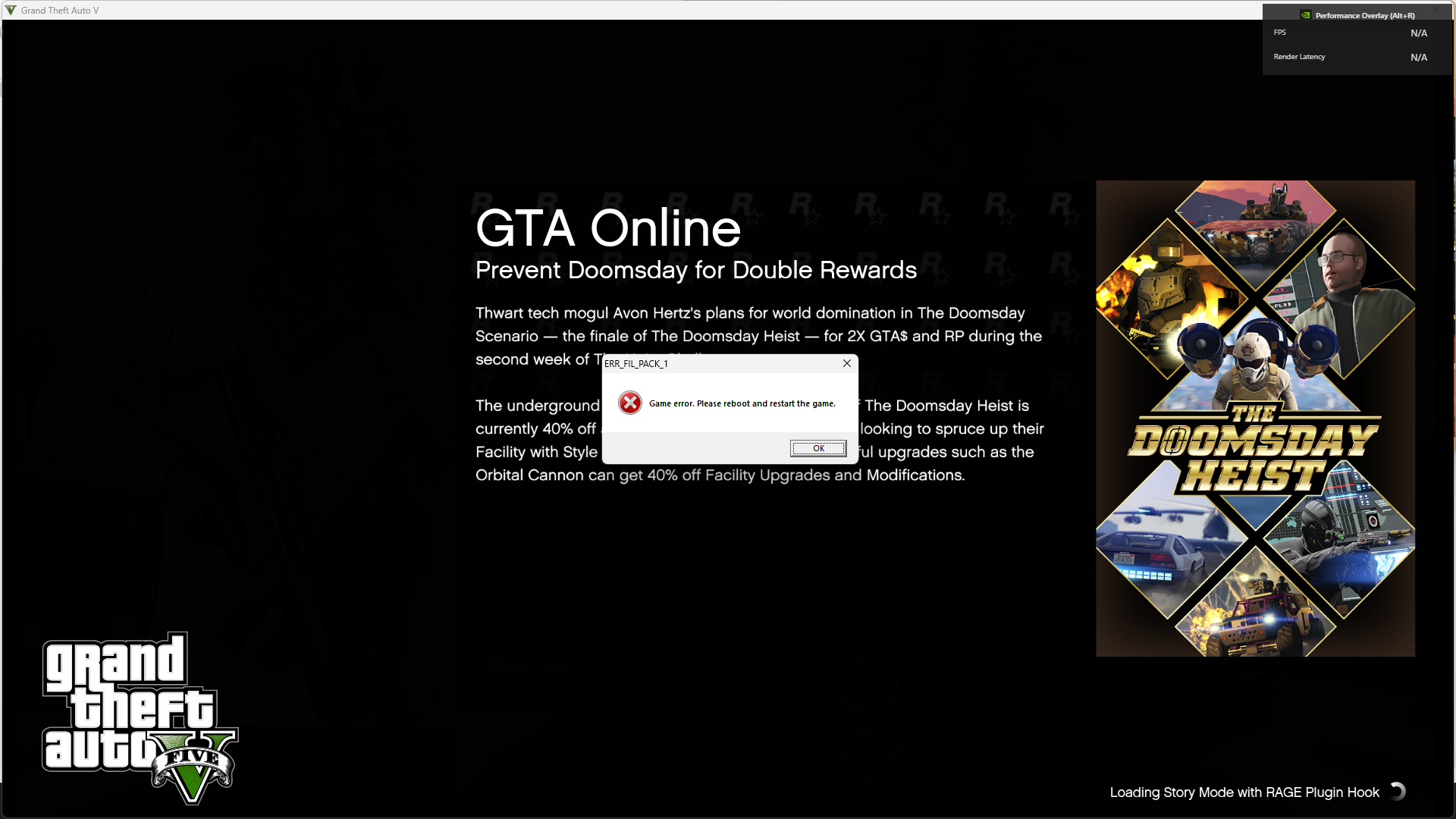This screenshot has width=1456, height=819.
Task: Click the NVIDIA logo in Performance Overlay
Action: point(1305,15)
